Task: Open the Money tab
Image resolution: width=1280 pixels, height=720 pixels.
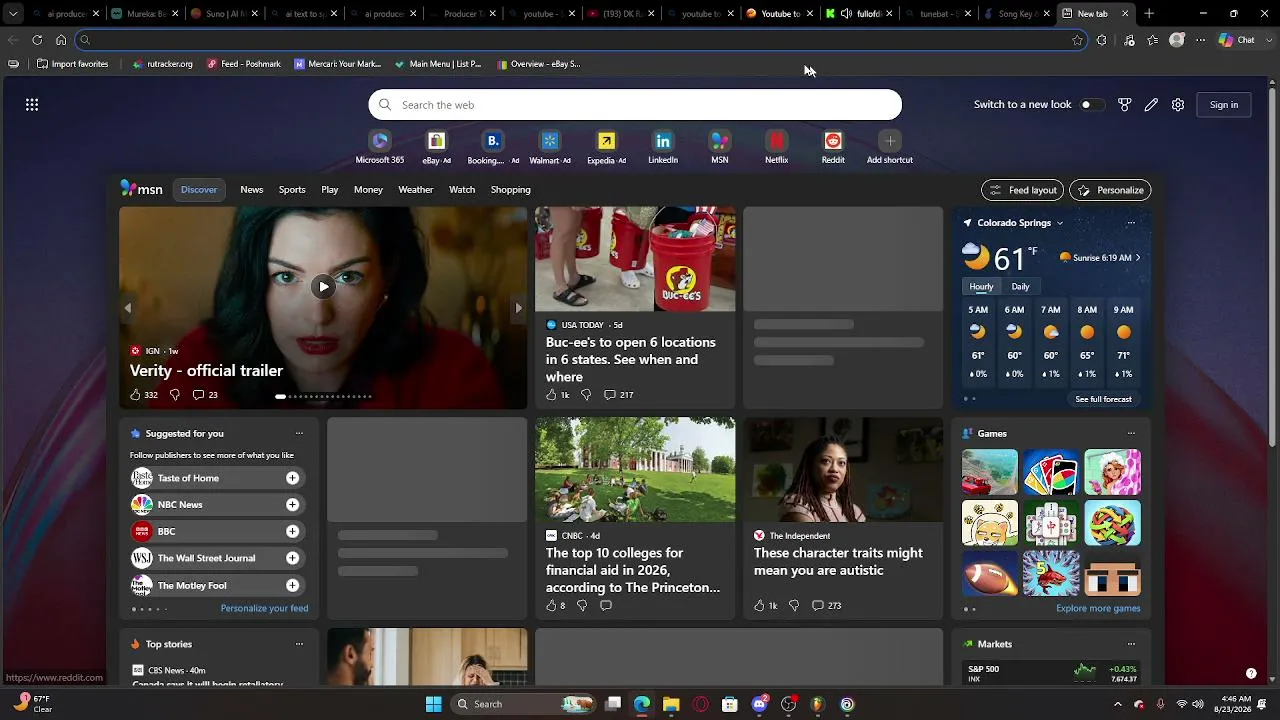Action: point(368,190)
